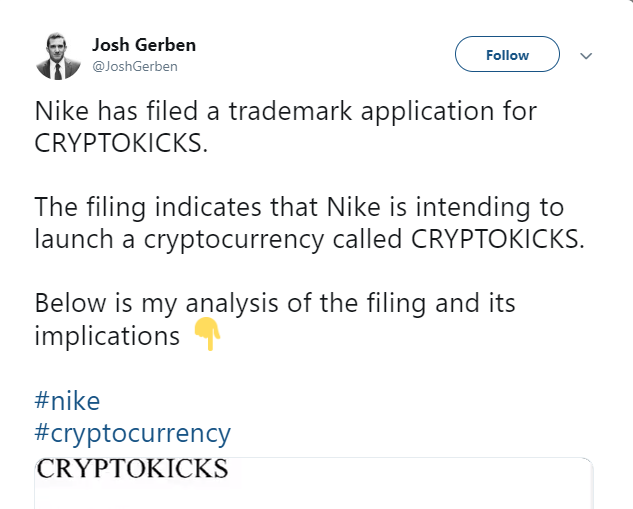This screenshot has height=509, width=633.
Task: Open Josh Gerben's profile avatar
Action: 58,56
